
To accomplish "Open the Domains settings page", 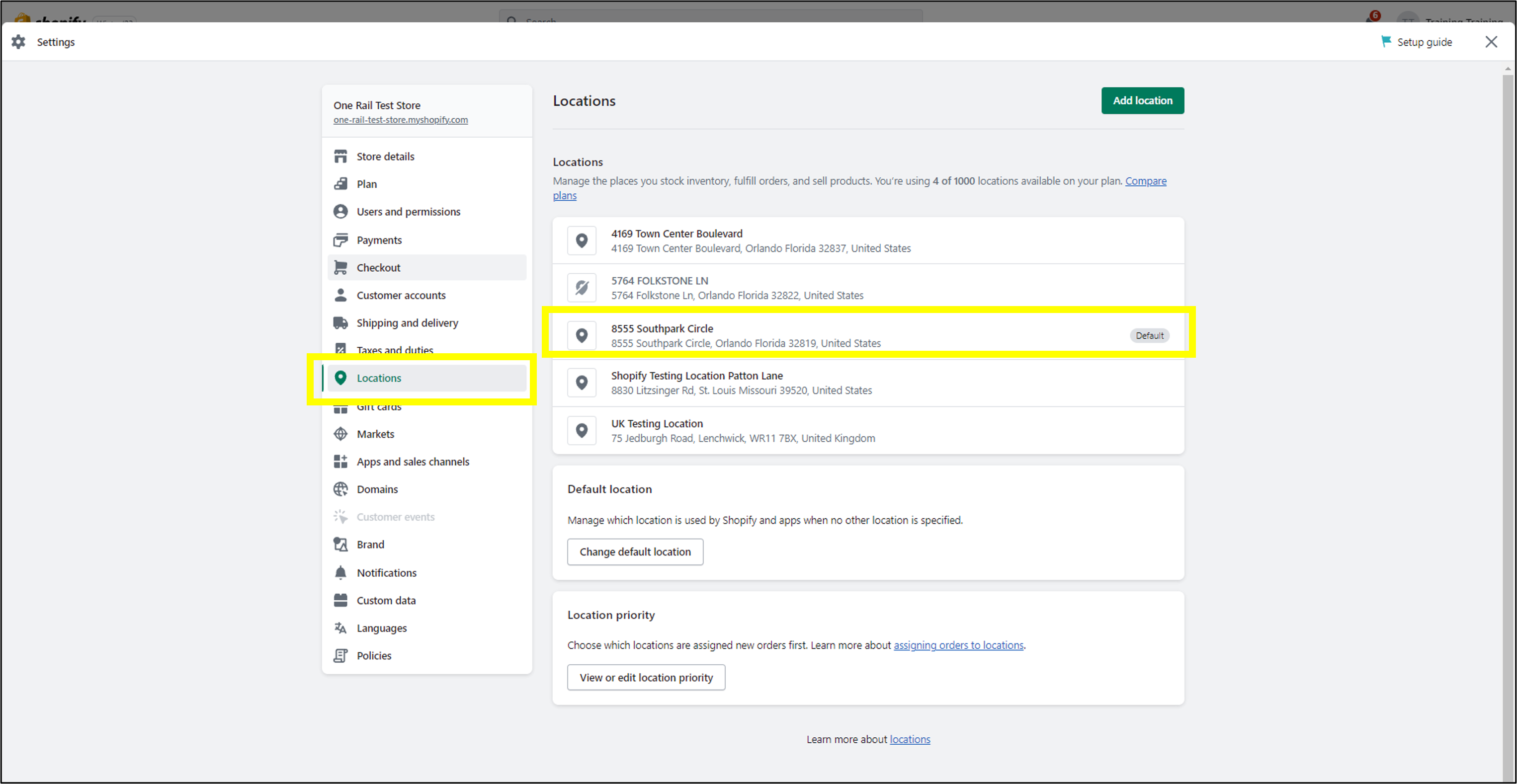I will (x=377, y=489).
